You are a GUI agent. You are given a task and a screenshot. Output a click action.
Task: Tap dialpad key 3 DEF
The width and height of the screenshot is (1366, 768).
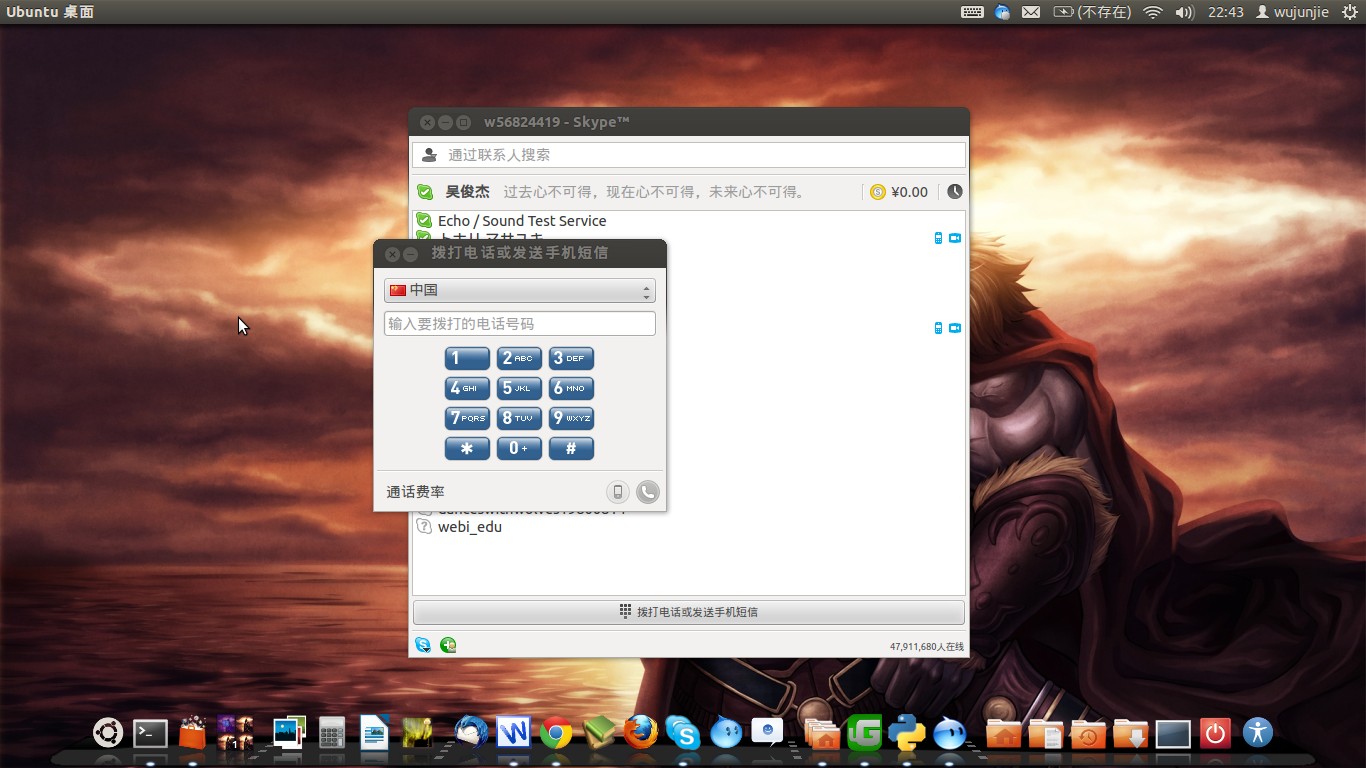[571, 358]
